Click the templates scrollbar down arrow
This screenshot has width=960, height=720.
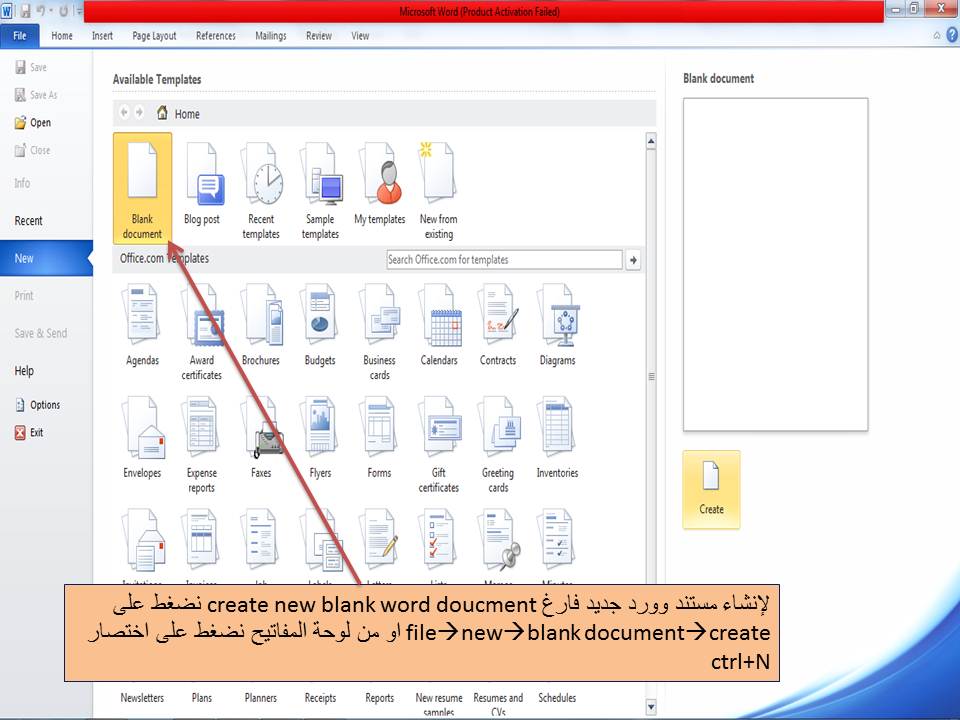point(651,707)
